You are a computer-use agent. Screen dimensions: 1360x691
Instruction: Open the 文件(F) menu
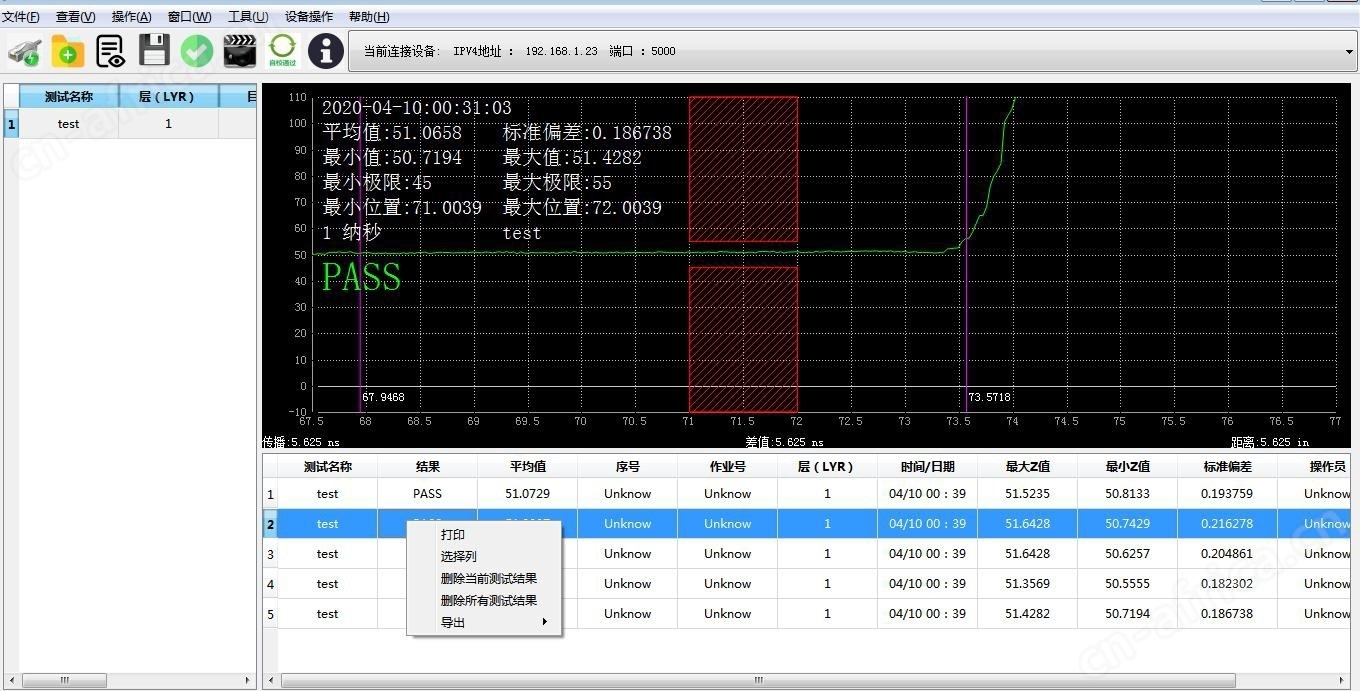point(20,17)
